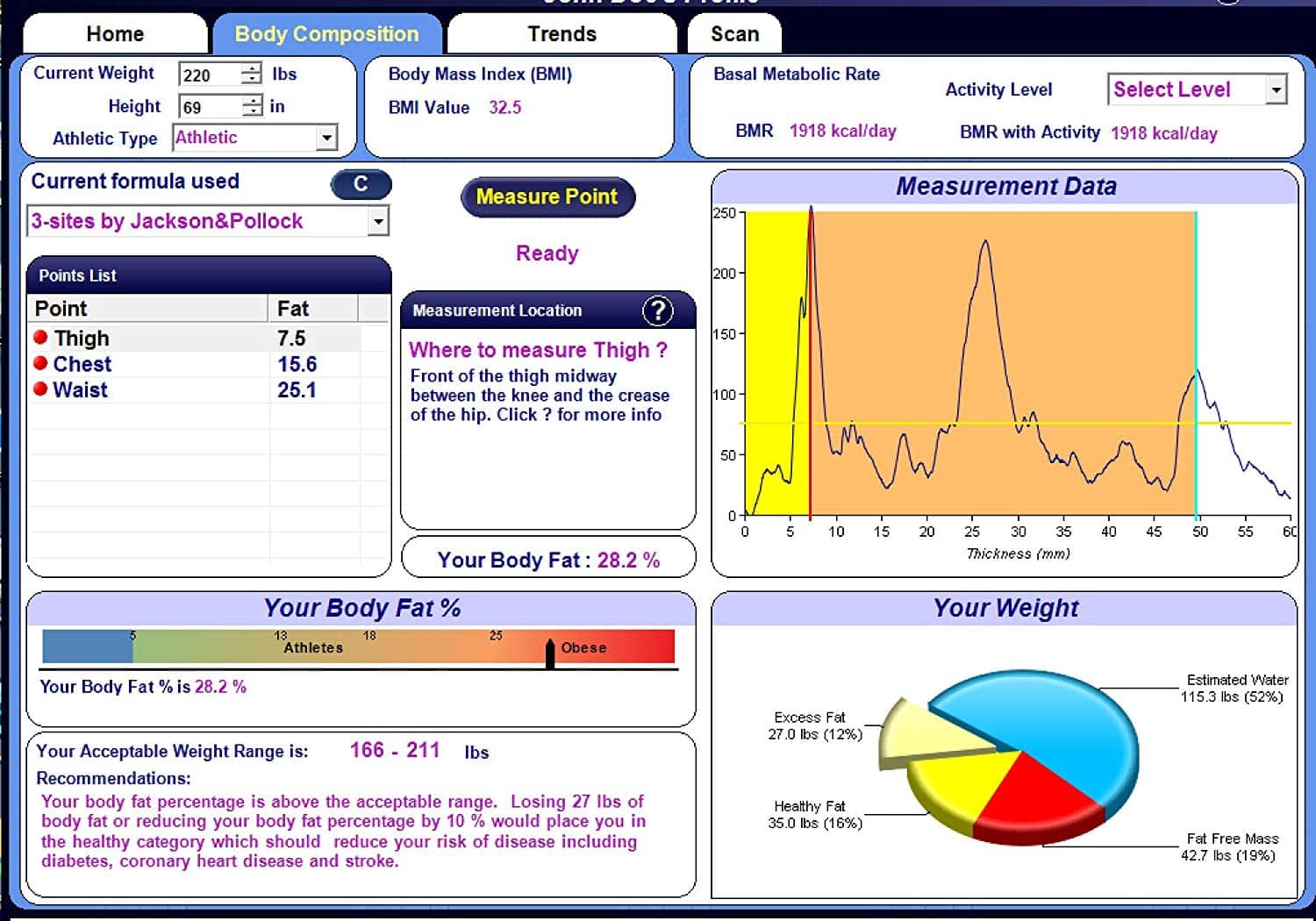Click the Current Weight input field

pos(209,75)
